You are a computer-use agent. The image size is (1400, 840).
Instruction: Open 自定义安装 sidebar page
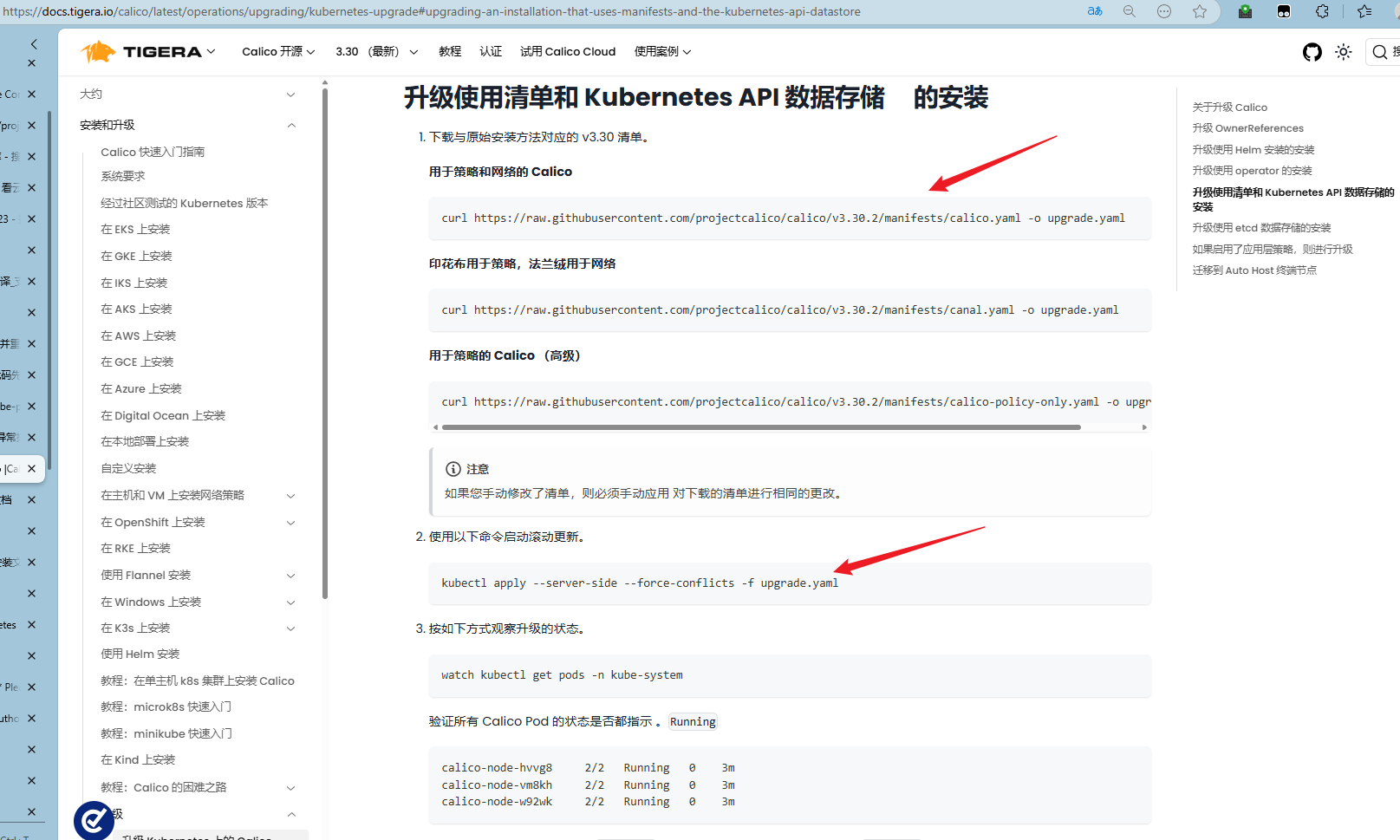(x=128, y=469)
